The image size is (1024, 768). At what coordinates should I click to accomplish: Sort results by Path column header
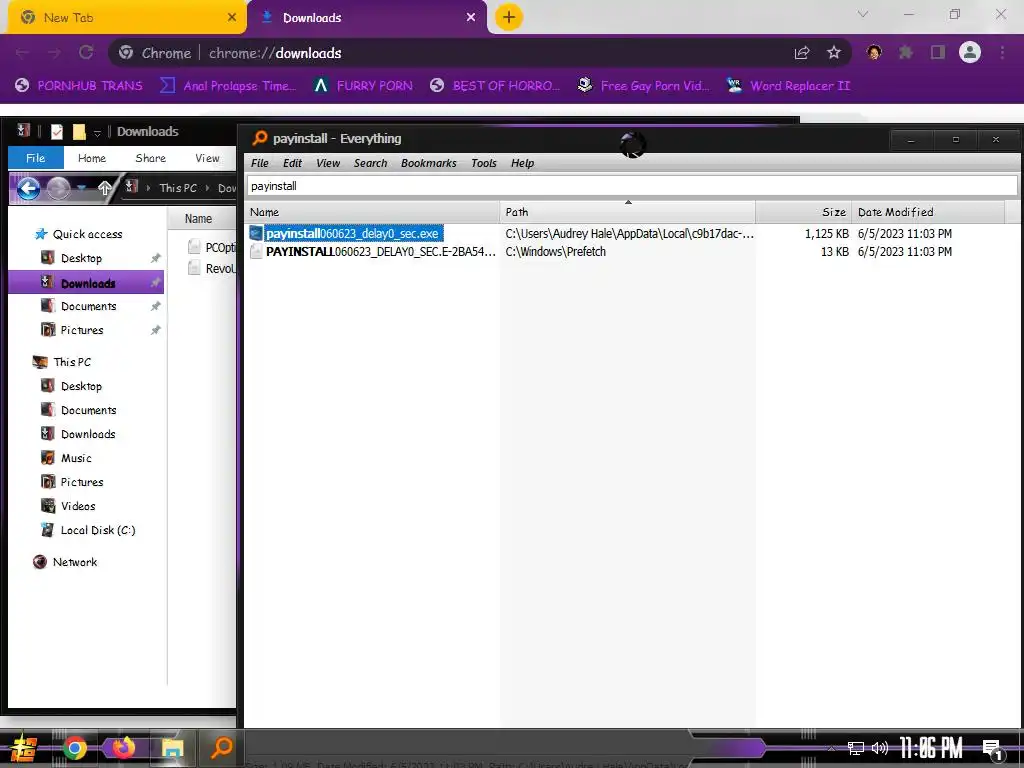pos(628,212)
